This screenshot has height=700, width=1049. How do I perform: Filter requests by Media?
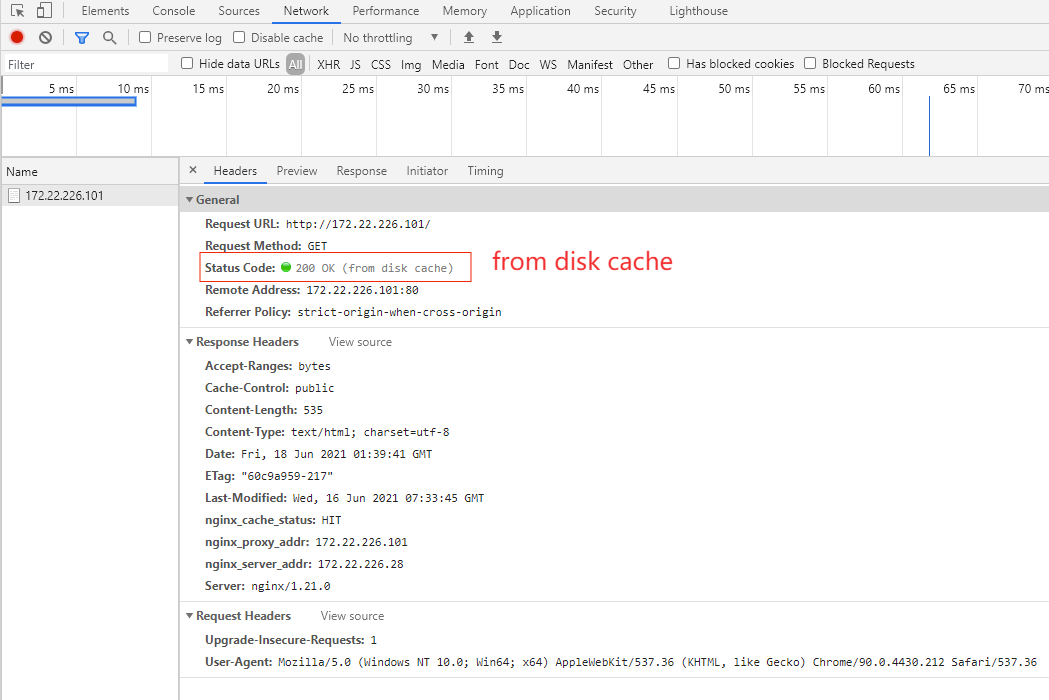coord(448,64)
